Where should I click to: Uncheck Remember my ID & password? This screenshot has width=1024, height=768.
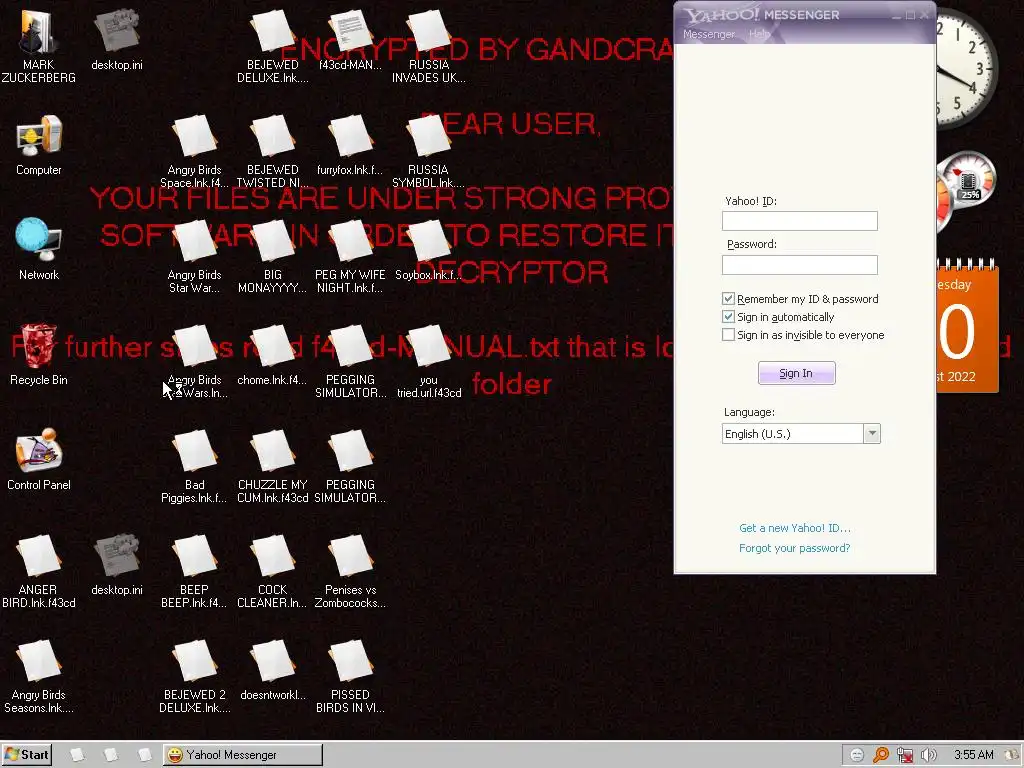(728, 298)
